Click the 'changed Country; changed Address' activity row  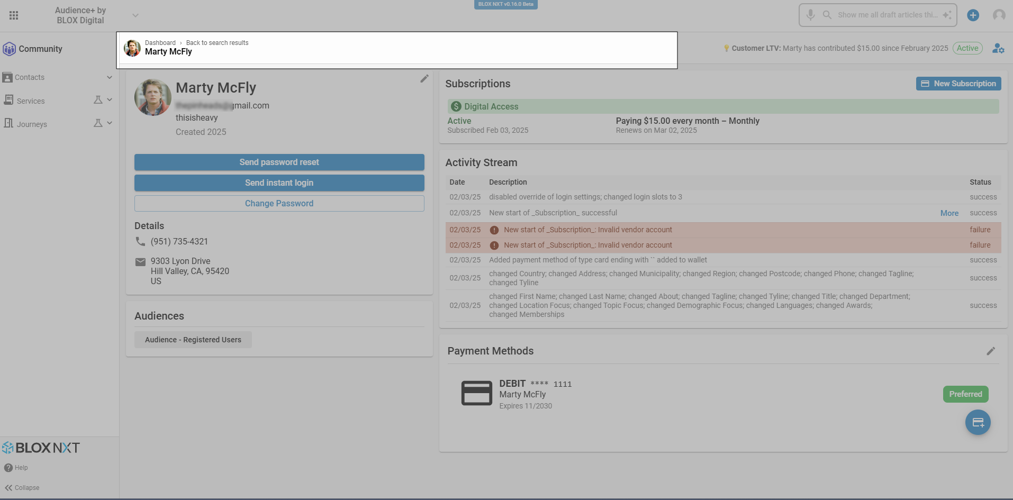[723, 278]
